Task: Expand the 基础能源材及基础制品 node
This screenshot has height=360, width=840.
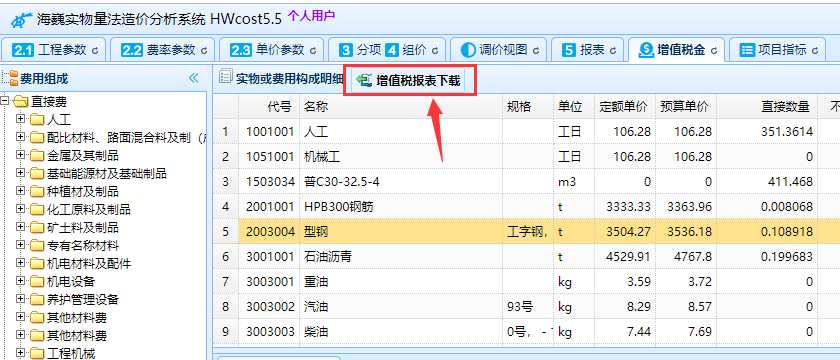Action: coord(21,174)
